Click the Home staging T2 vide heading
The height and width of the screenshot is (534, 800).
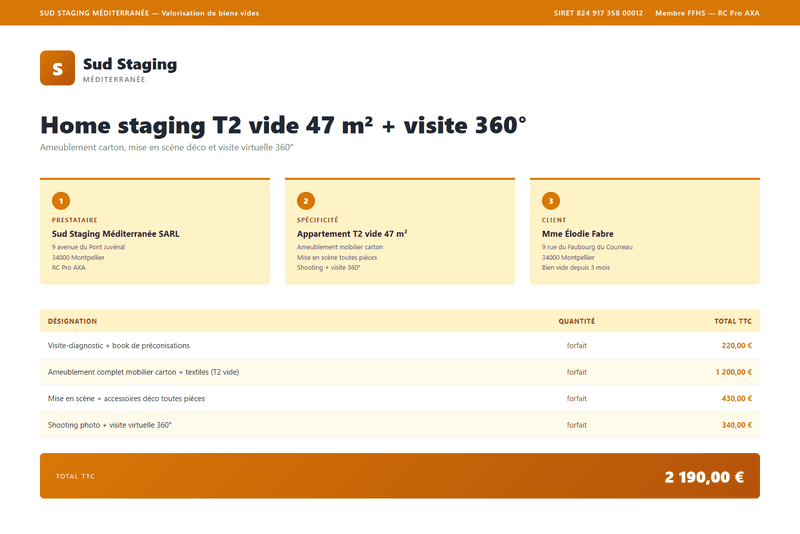coord(283,125)
